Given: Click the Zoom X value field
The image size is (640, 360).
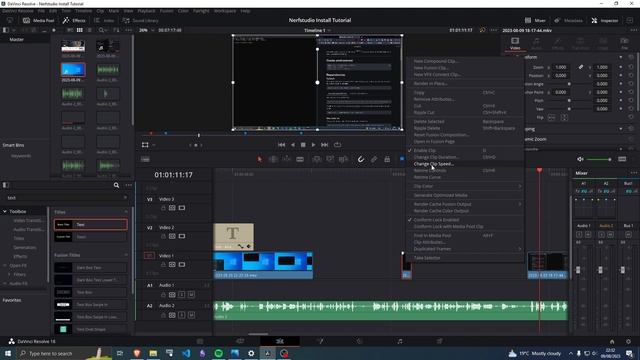Looking at the screenshot, I should point(561,67).
